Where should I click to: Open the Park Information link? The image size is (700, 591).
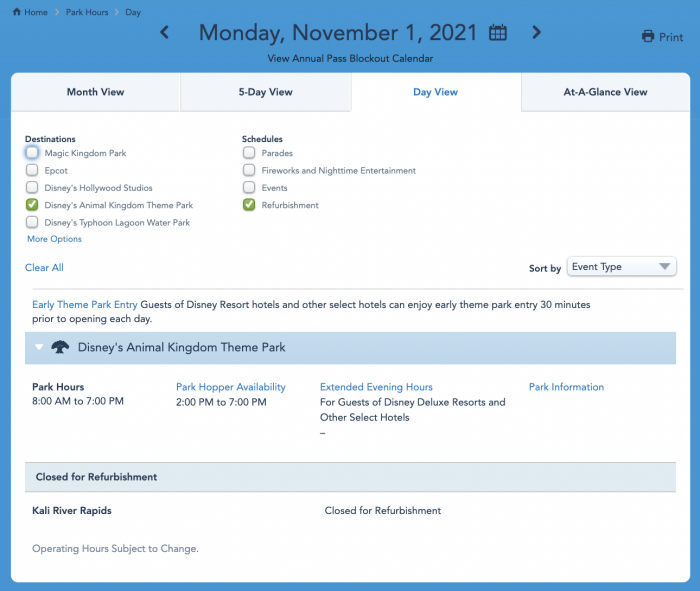coord(566,387)
